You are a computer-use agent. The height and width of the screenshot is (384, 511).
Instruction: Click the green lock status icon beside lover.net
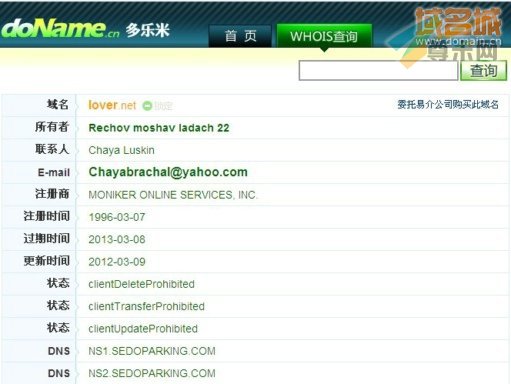[147, 106]
